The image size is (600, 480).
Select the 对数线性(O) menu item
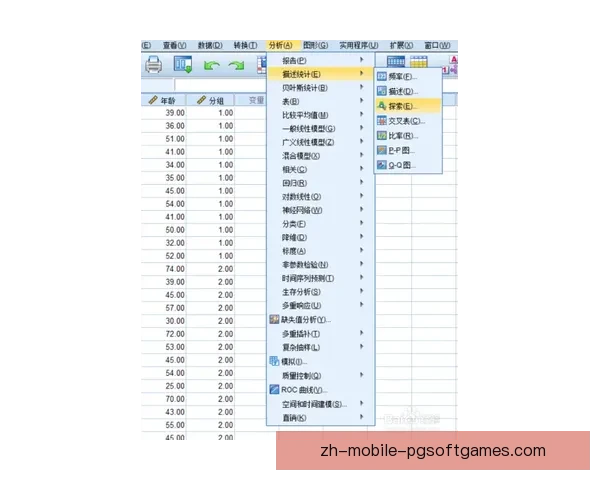point(320,196)
